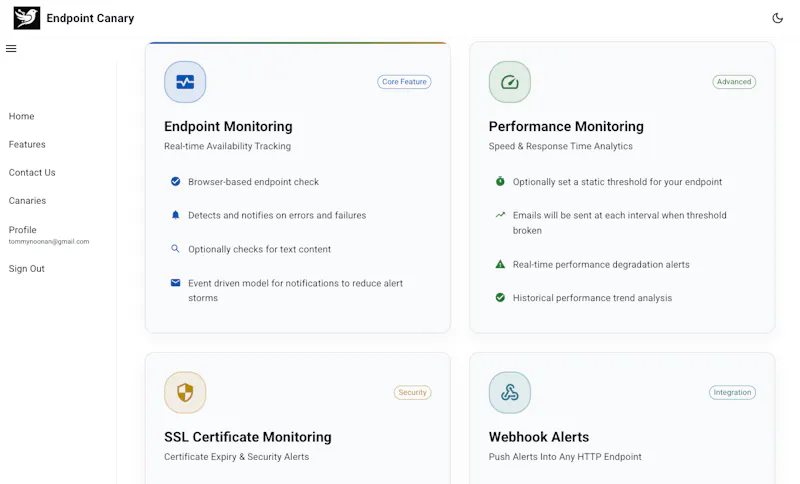Click the Performance Monitoring heading
This screenshot has height=484, width=800.
point(566,126)
